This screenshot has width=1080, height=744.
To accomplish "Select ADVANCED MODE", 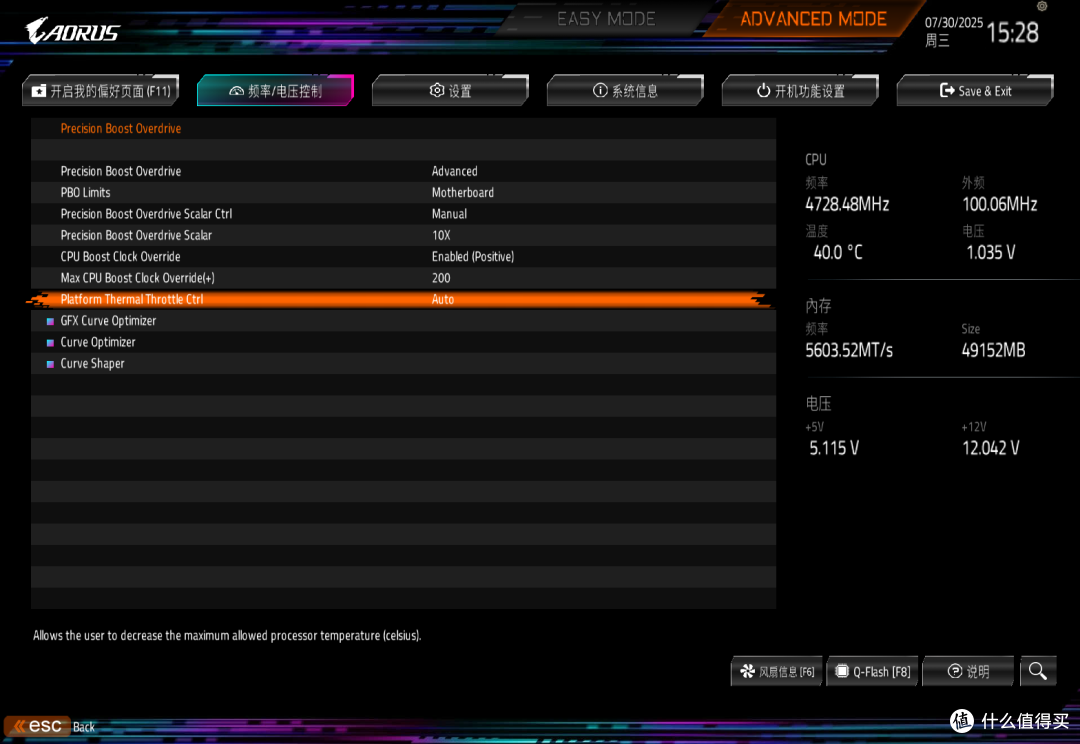I will coord(813,19).
